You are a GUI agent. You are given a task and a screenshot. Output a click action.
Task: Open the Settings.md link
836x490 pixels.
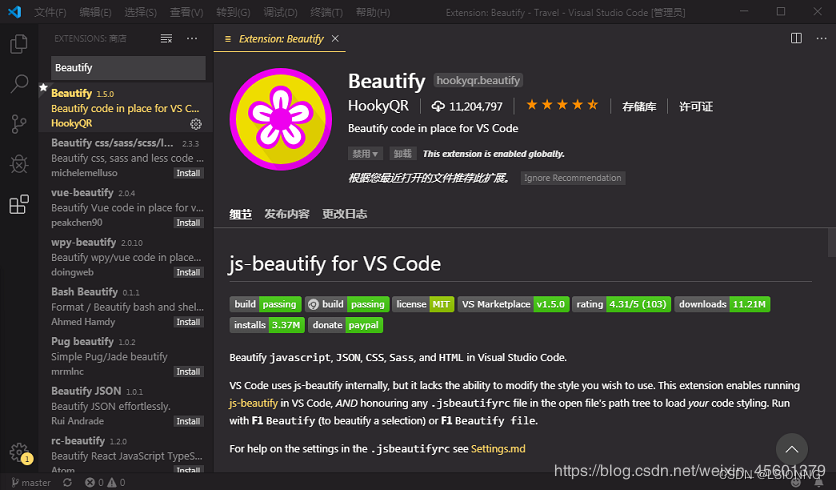click(x=498, y=449)
